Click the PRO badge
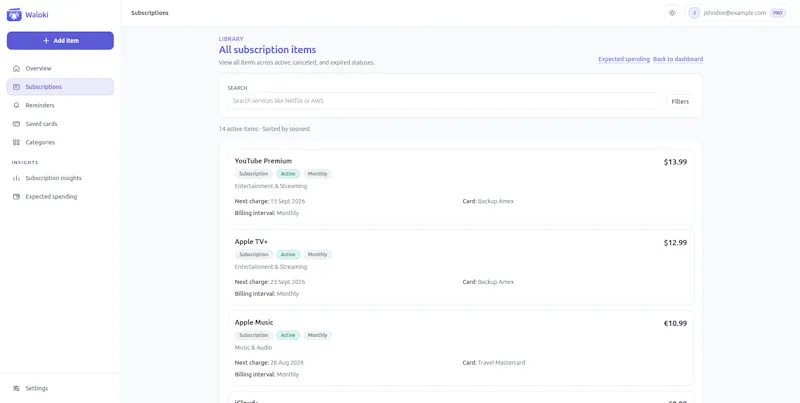Image resolution: width=800 pixels, height=403 pixels. (778, 13)
